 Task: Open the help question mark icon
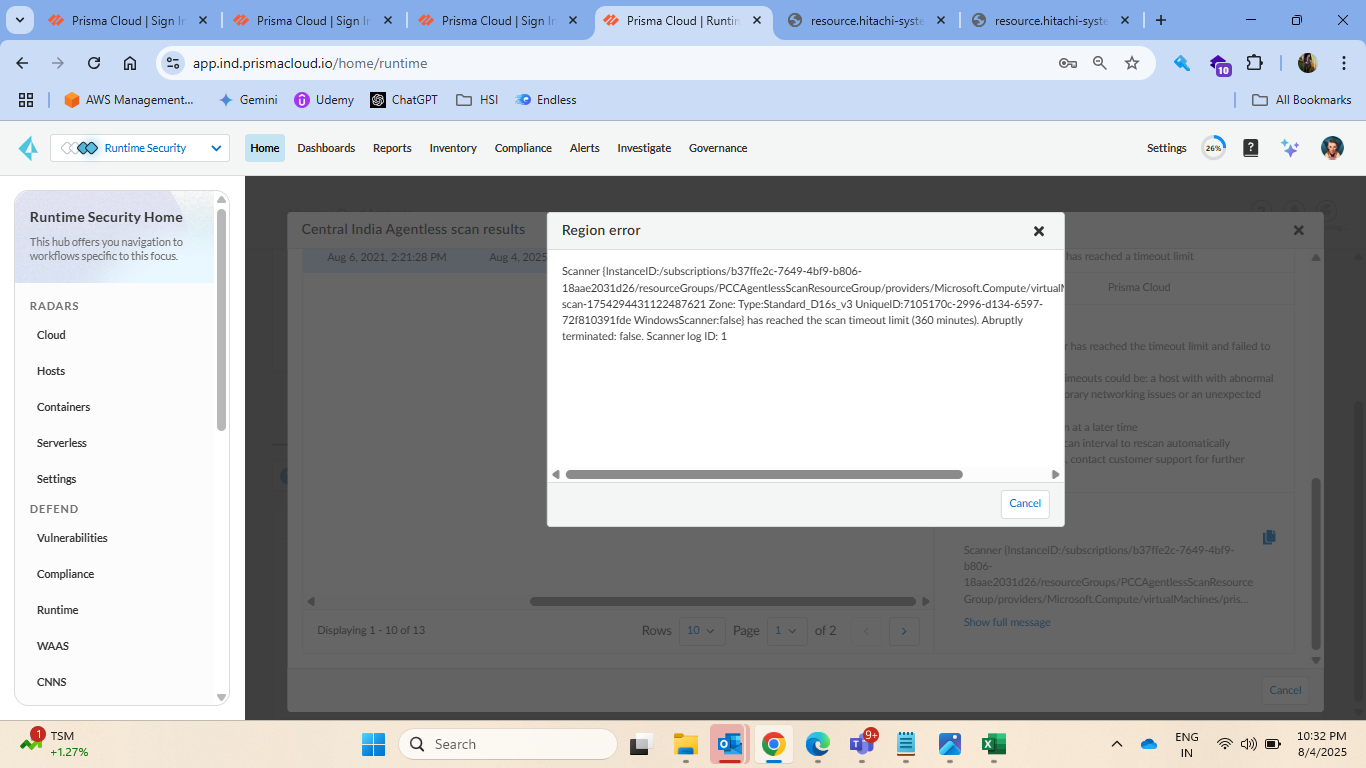[x=1250, y=148]
